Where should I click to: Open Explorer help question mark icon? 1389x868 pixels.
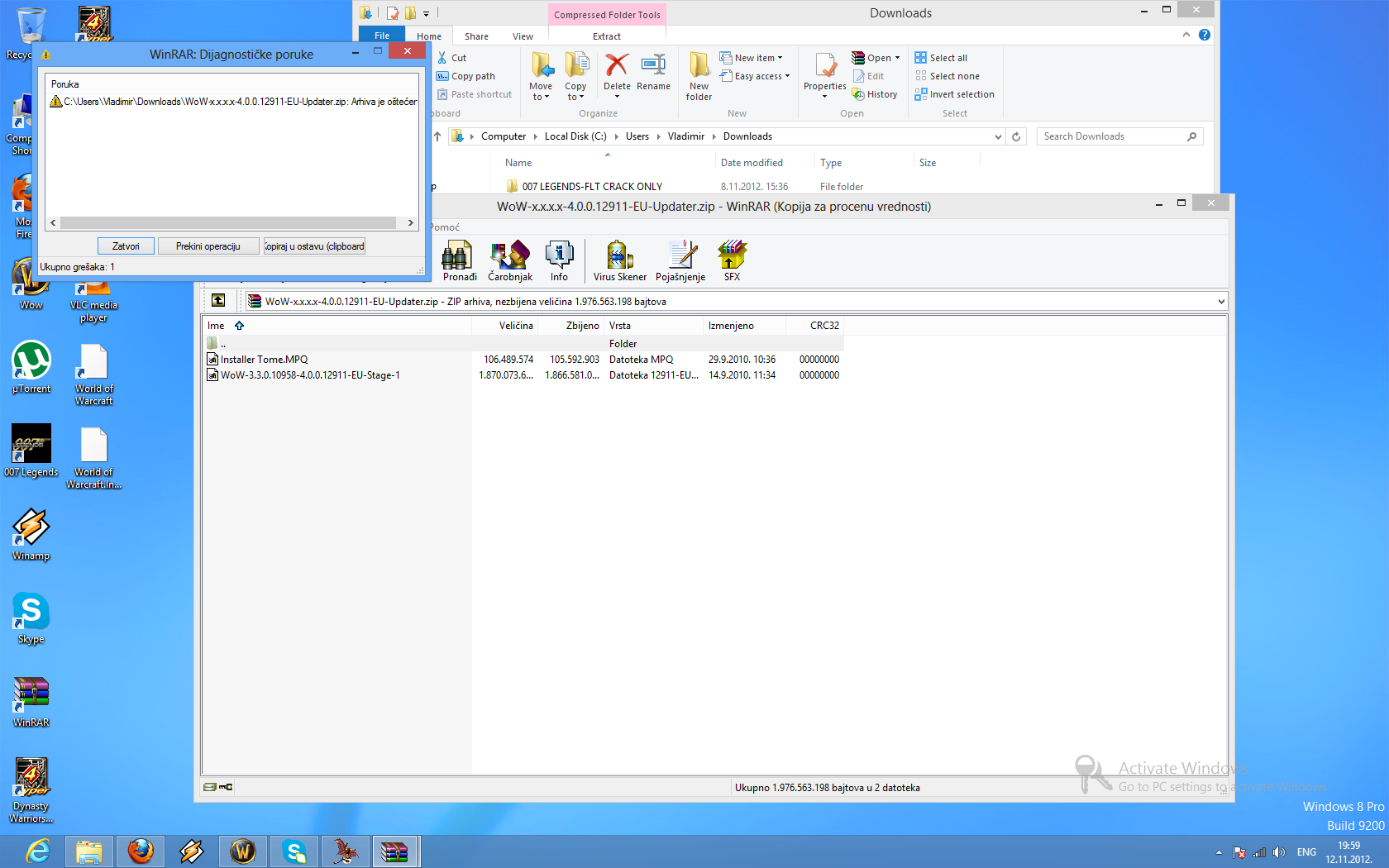click(1205, 35)
